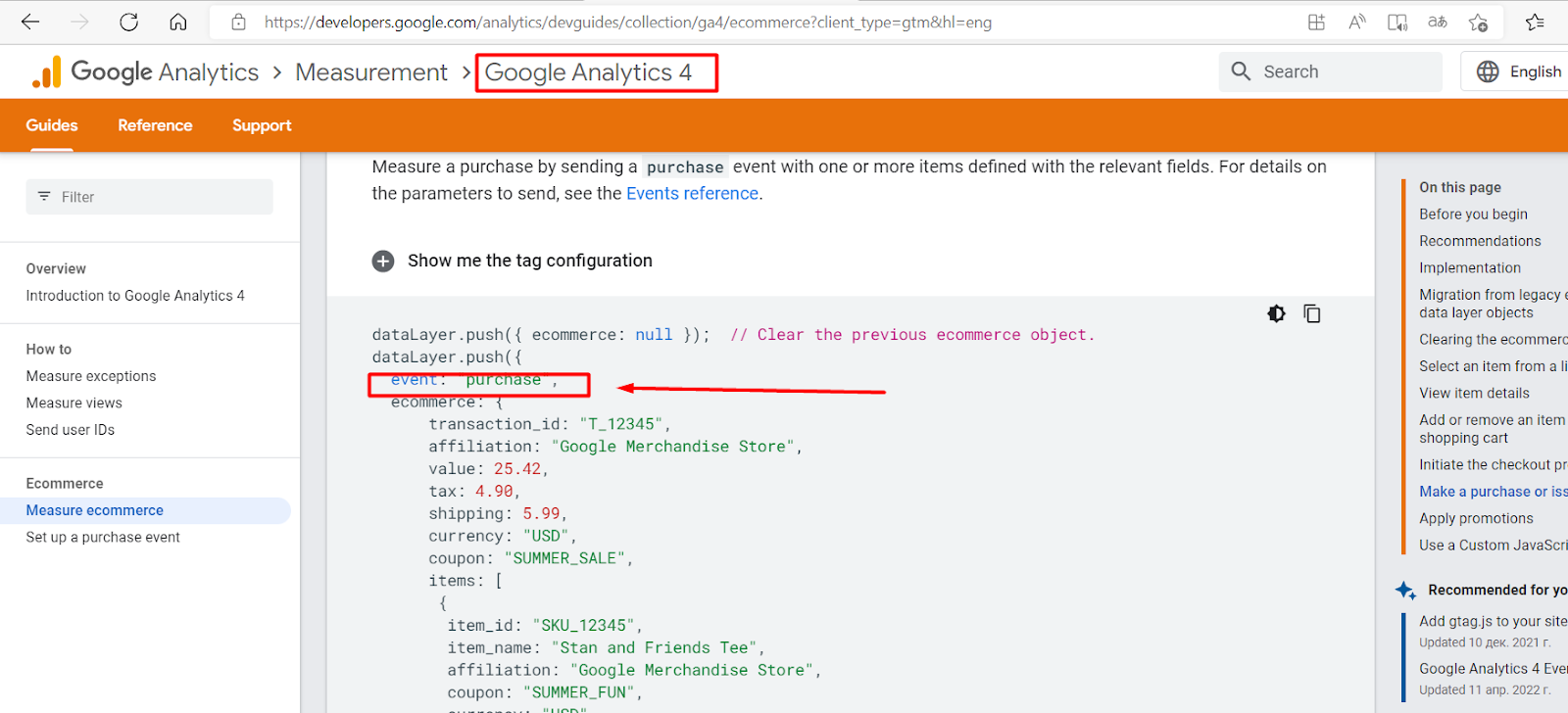Open recommended Google Analytics 4 Events article
Screen dimensions: 1568x713
pos(1494,669)
